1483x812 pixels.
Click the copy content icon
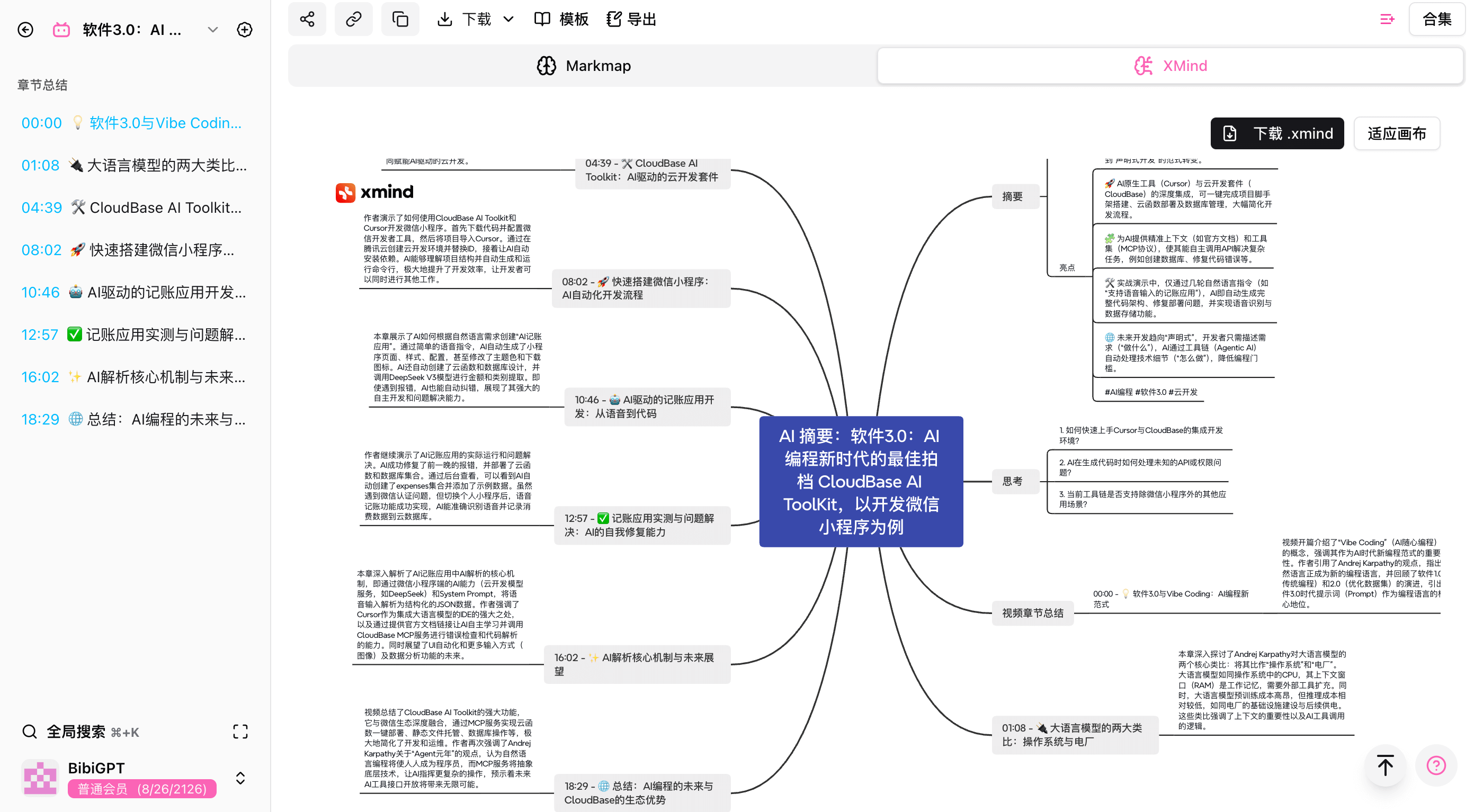(x=400, y=19)
